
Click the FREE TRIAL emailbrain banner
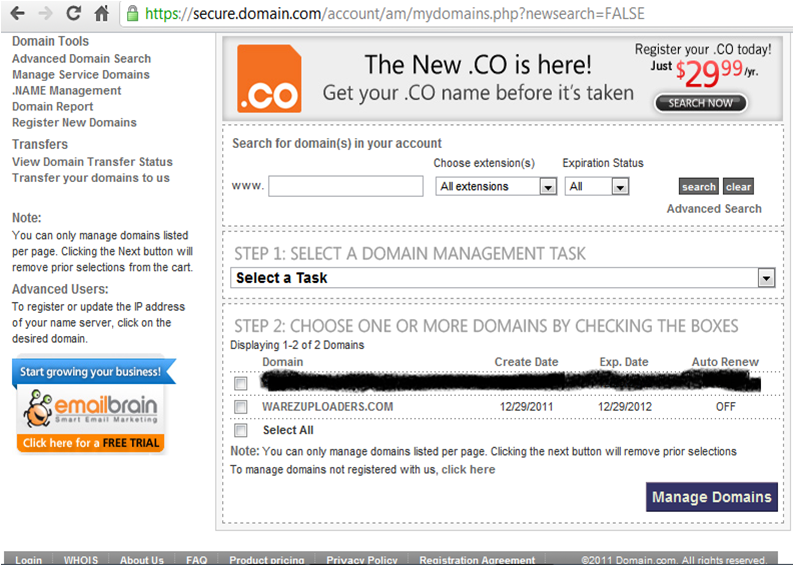(91, 443)
